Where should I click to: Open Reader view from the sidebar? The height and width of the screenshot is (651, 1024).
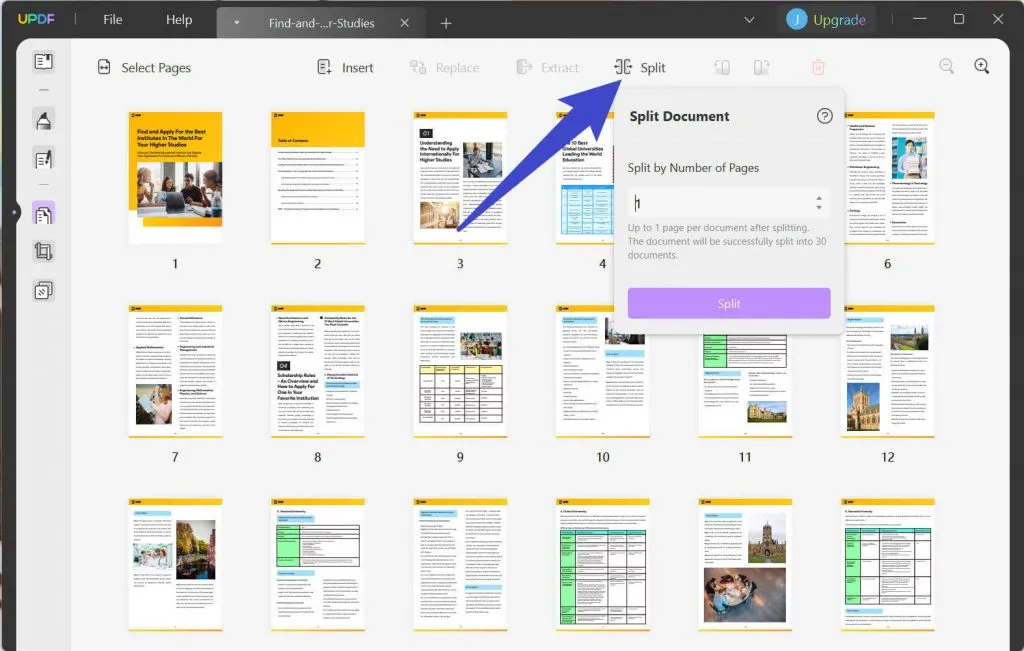point(41,61)
